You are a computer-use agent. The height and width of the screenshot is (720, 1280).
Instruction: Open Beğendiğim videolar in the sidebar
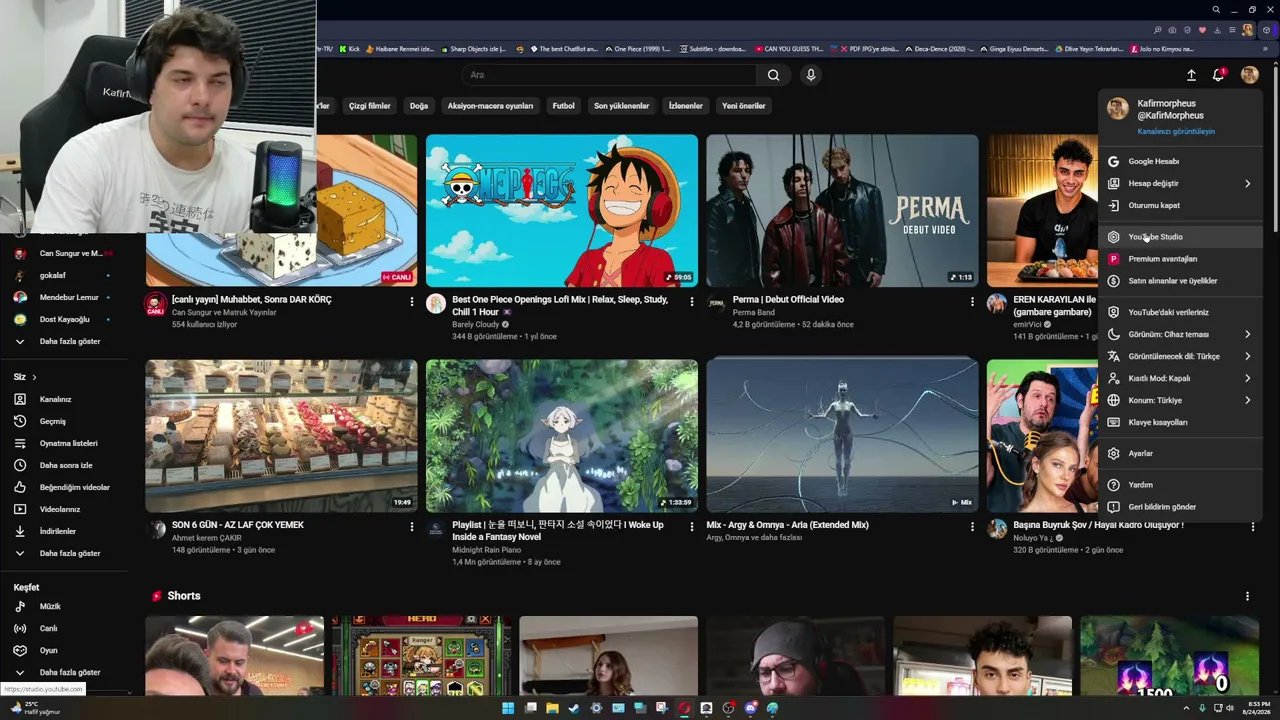64,487
